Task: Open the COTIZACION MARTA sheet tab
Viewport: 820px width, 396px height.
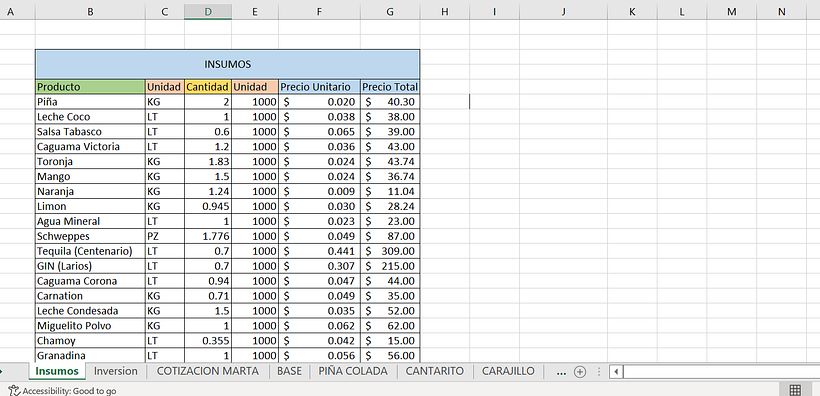Action: click(x=208, y=371)
